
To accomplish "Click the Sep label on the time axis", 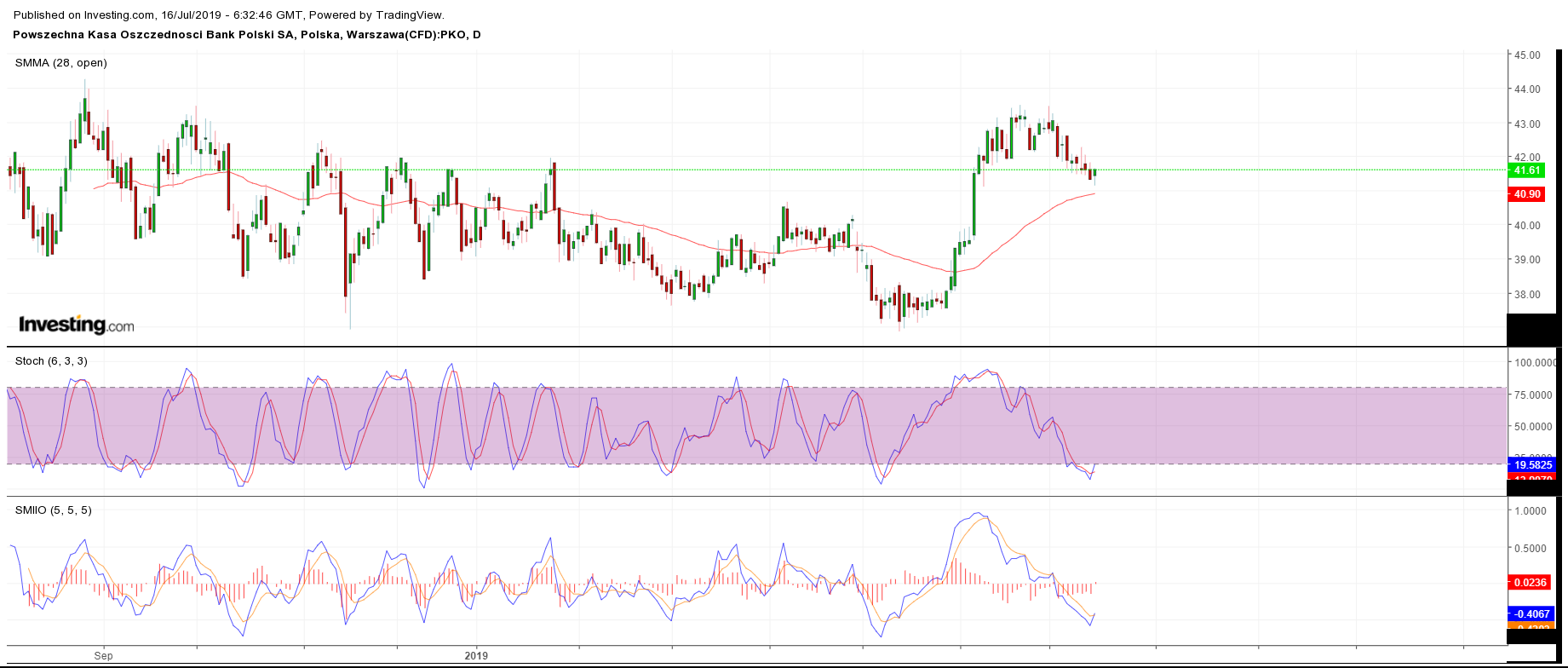I will 103,656.
